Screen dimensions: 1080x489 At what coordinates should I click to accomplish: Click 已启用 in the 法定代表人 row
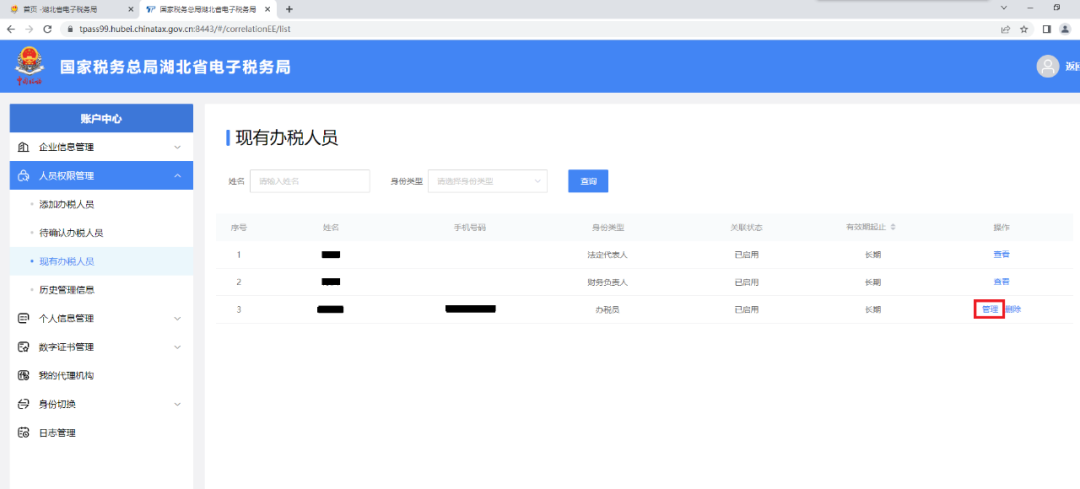[747, 254]
